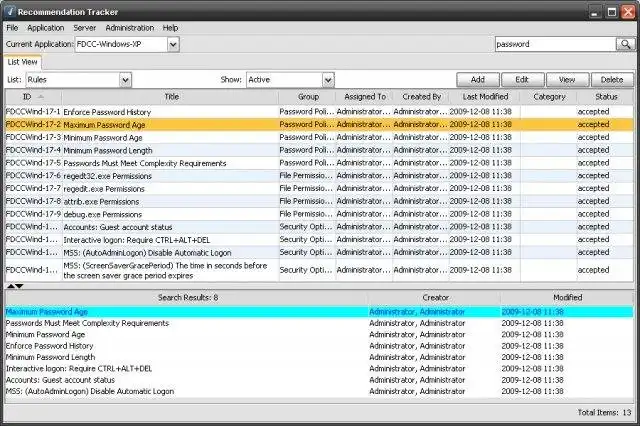
Task: Select rule Accounts: Guest account status in table
Action: coord(320,227)
